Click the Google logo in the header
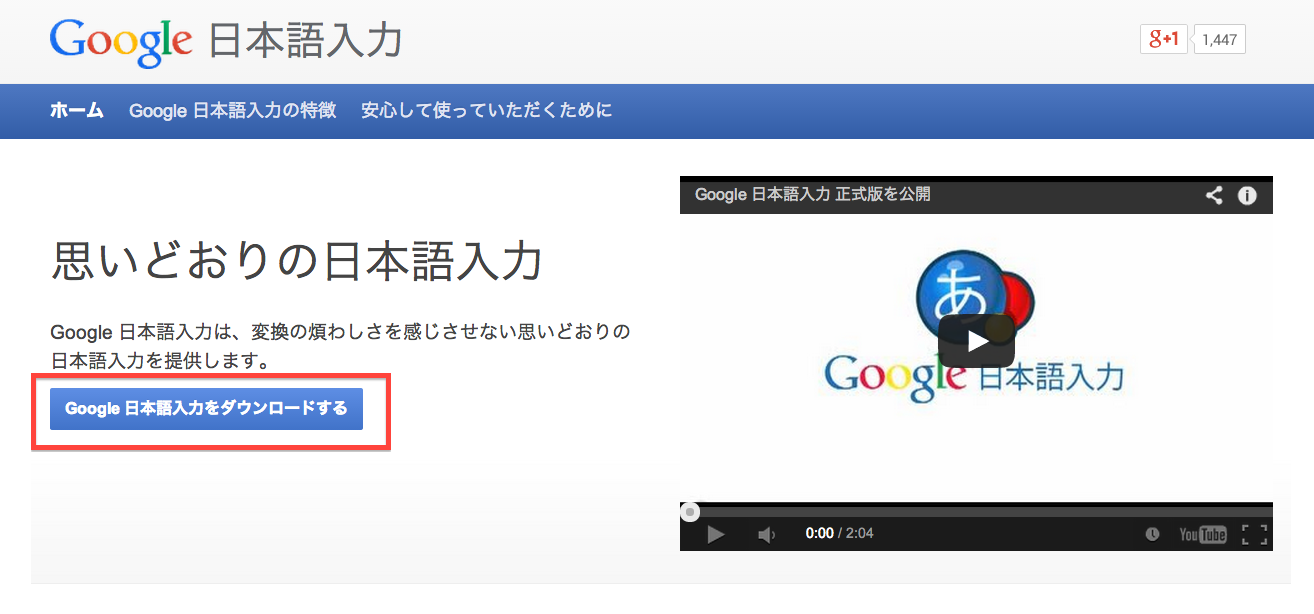 (x=120, y=42)
